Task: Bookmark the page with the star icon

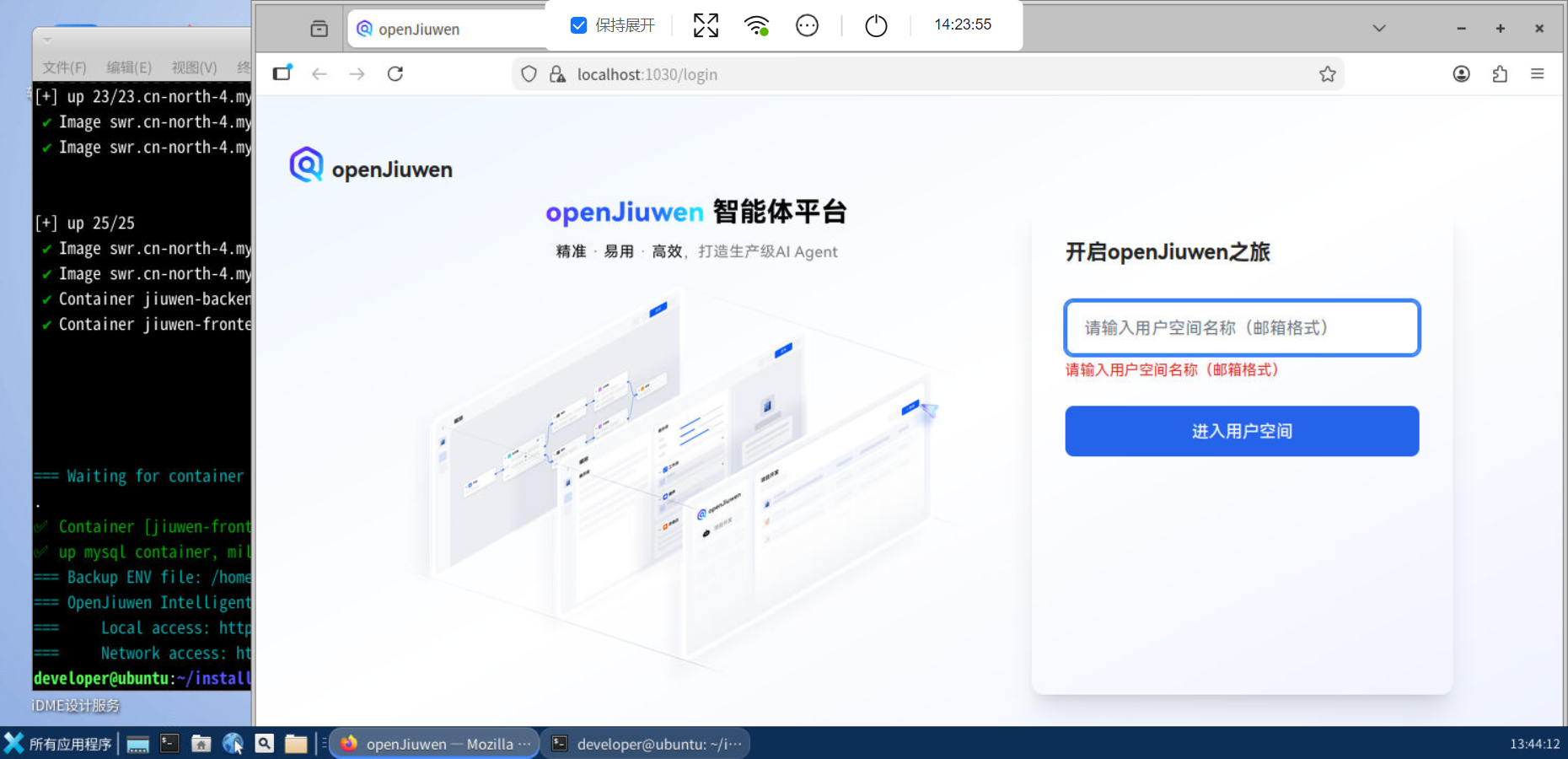Action: [1328, 74]
